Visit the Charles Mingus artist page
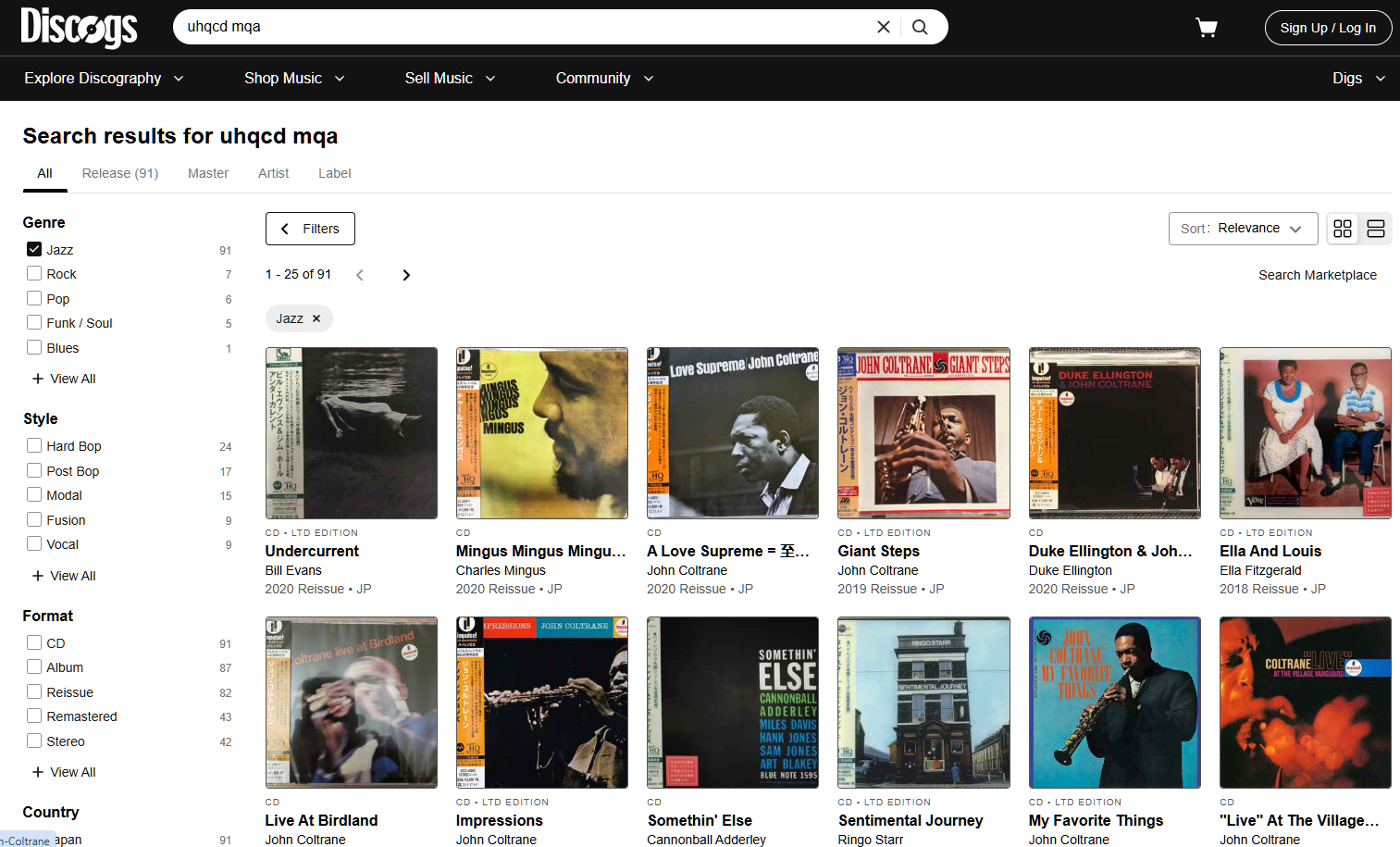1400x847 pixels. [501, 570]
